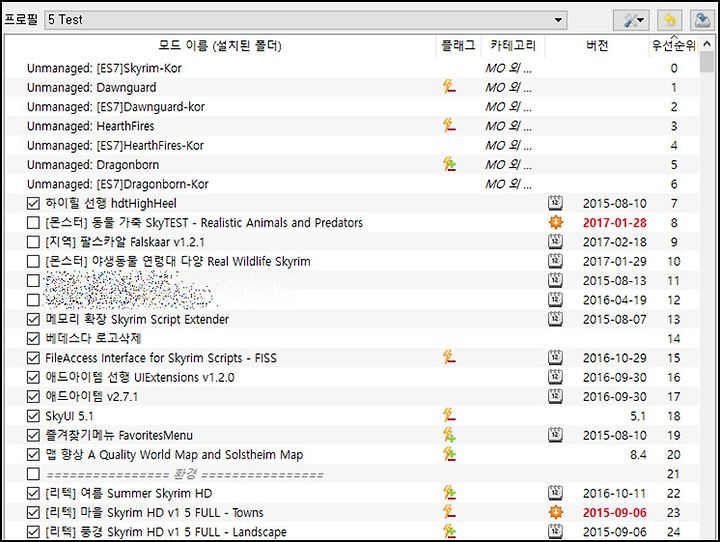720x542 pixels.
Task: Sort by the 버전 column header
Action: point(597,45)
